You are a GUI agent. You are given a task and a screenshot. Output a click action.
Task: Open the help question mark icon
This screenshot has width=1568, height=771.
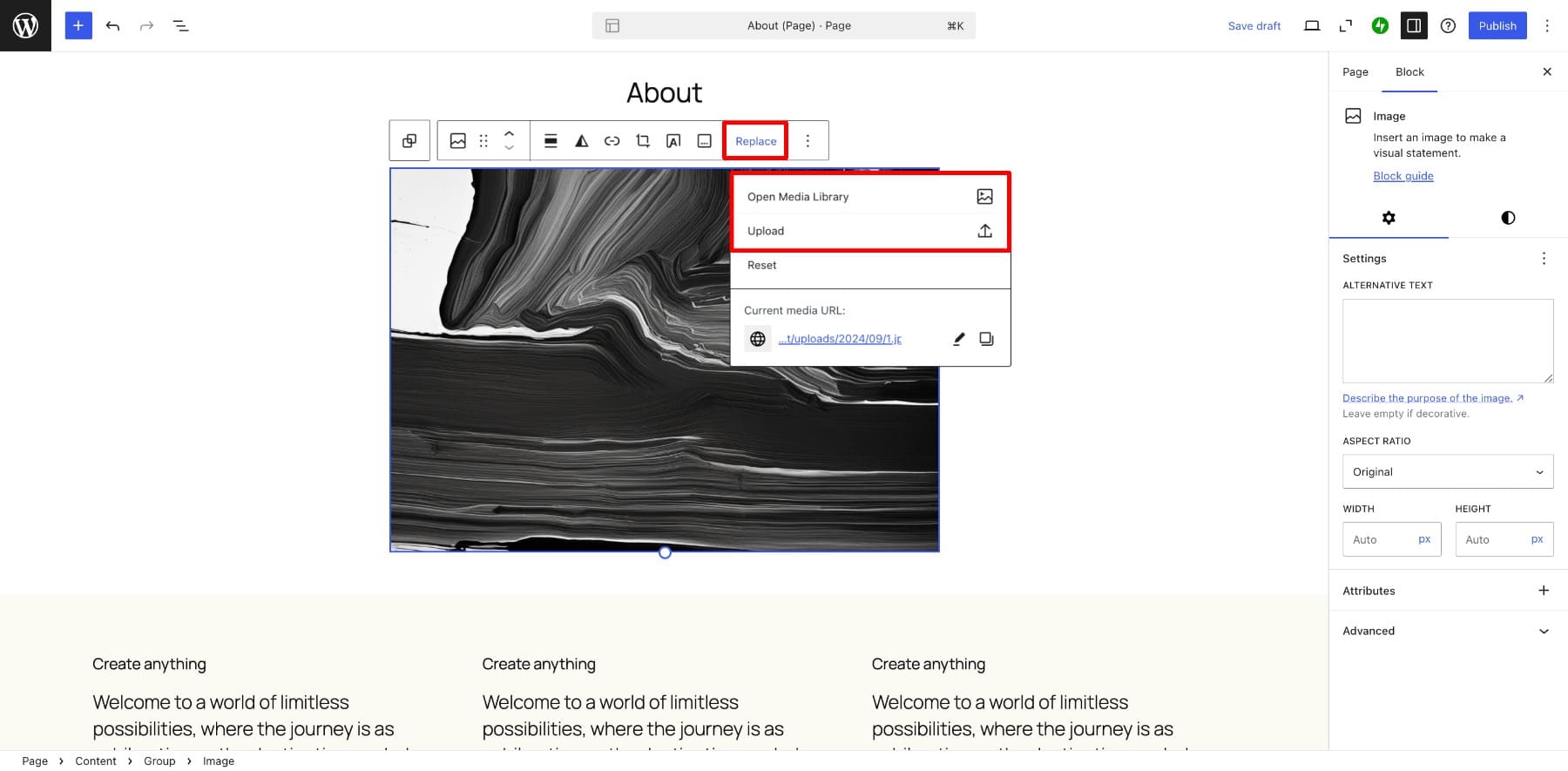1448,25
